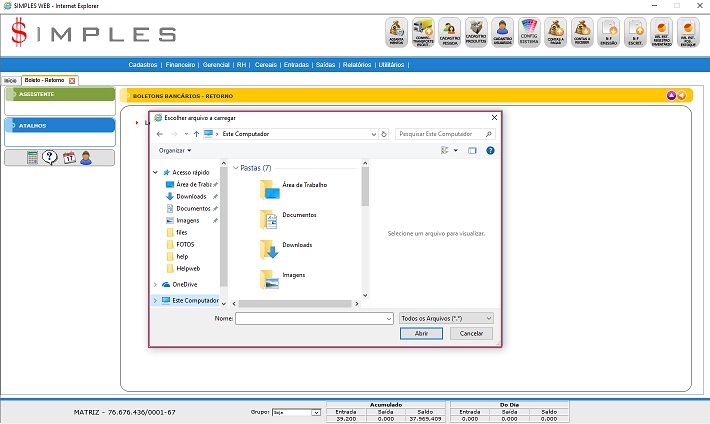
Task: Click the folder list vertical scrollbar
Action: click(365, 230)
